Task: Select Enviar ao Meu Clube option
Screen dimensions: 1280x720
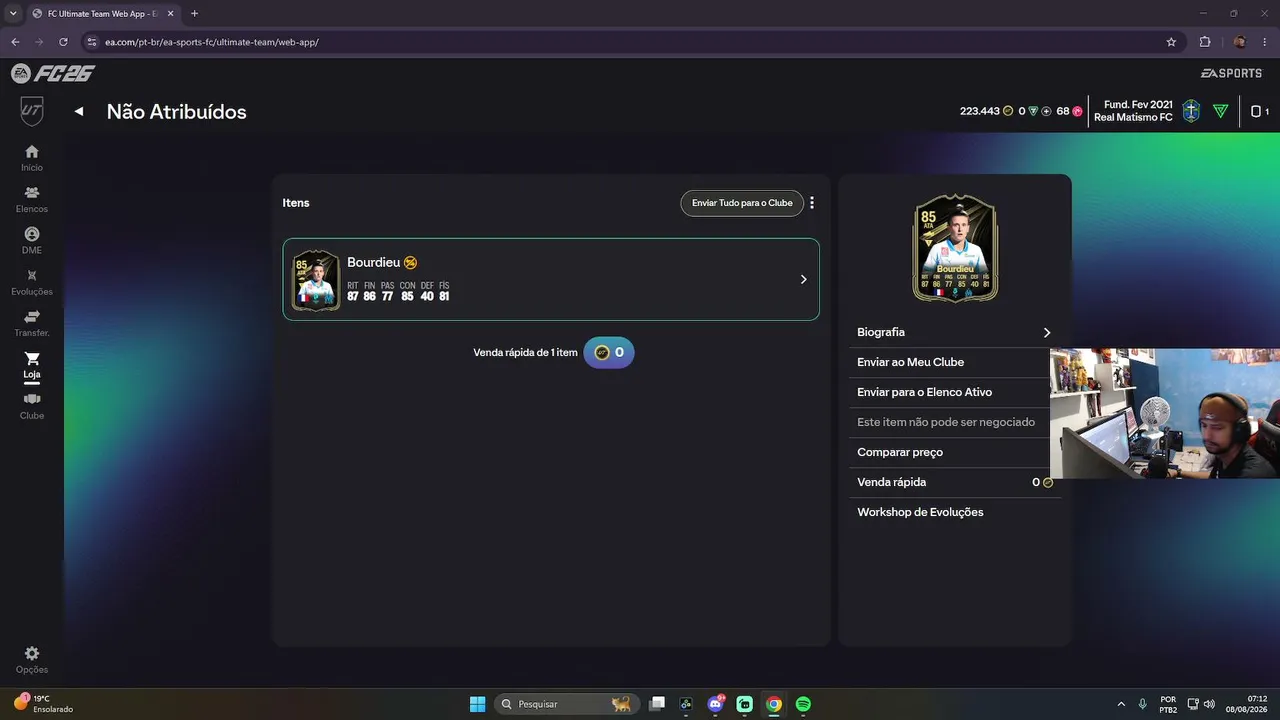Action: click(955, 362)
